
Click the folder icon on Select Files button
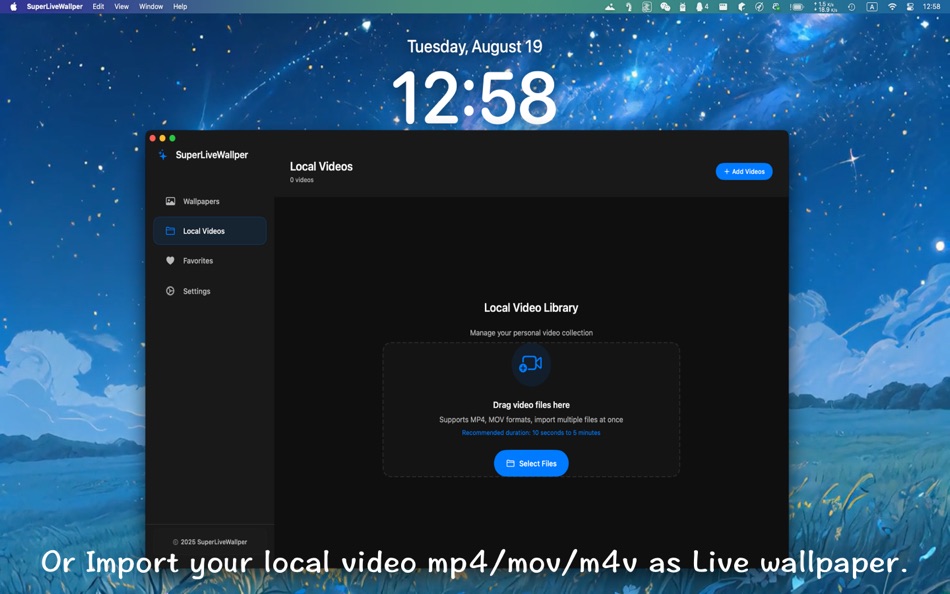click(x=510, y=463)
